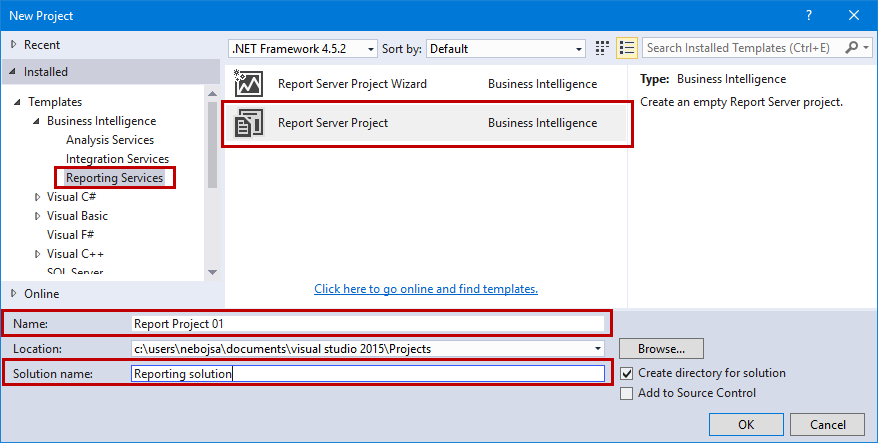The height and width of the screenshot is (443, 878).
Task: Toggle Create directory for solution checkbox
Action: (x=627, y=373)
